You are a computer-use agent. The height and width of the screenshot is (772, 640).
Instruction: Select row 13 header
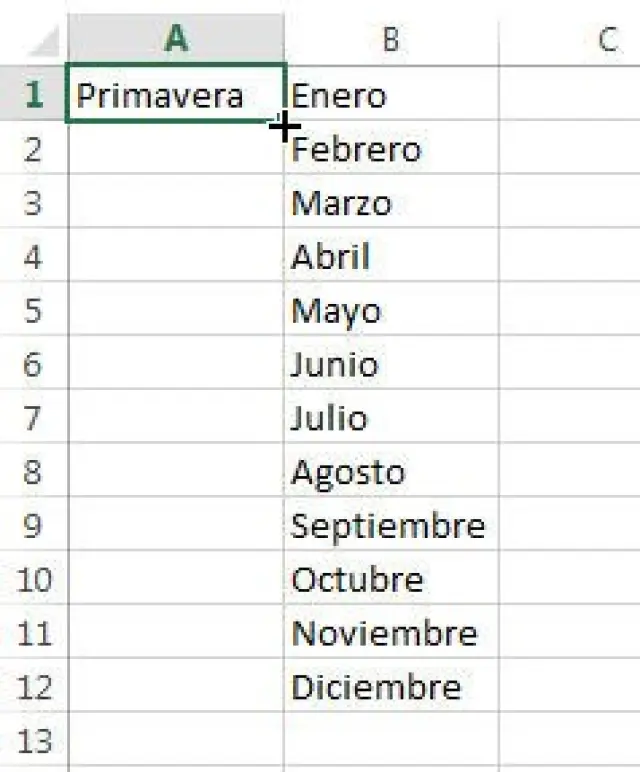coord(34,741)
